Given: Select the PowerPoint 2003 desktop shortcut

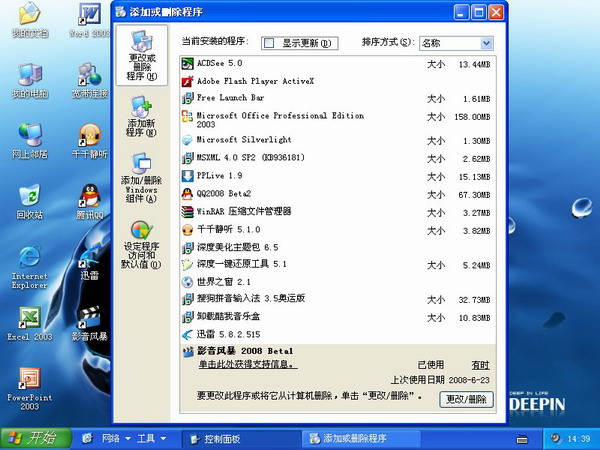Looking at the screenshot, I should point(30,389).
